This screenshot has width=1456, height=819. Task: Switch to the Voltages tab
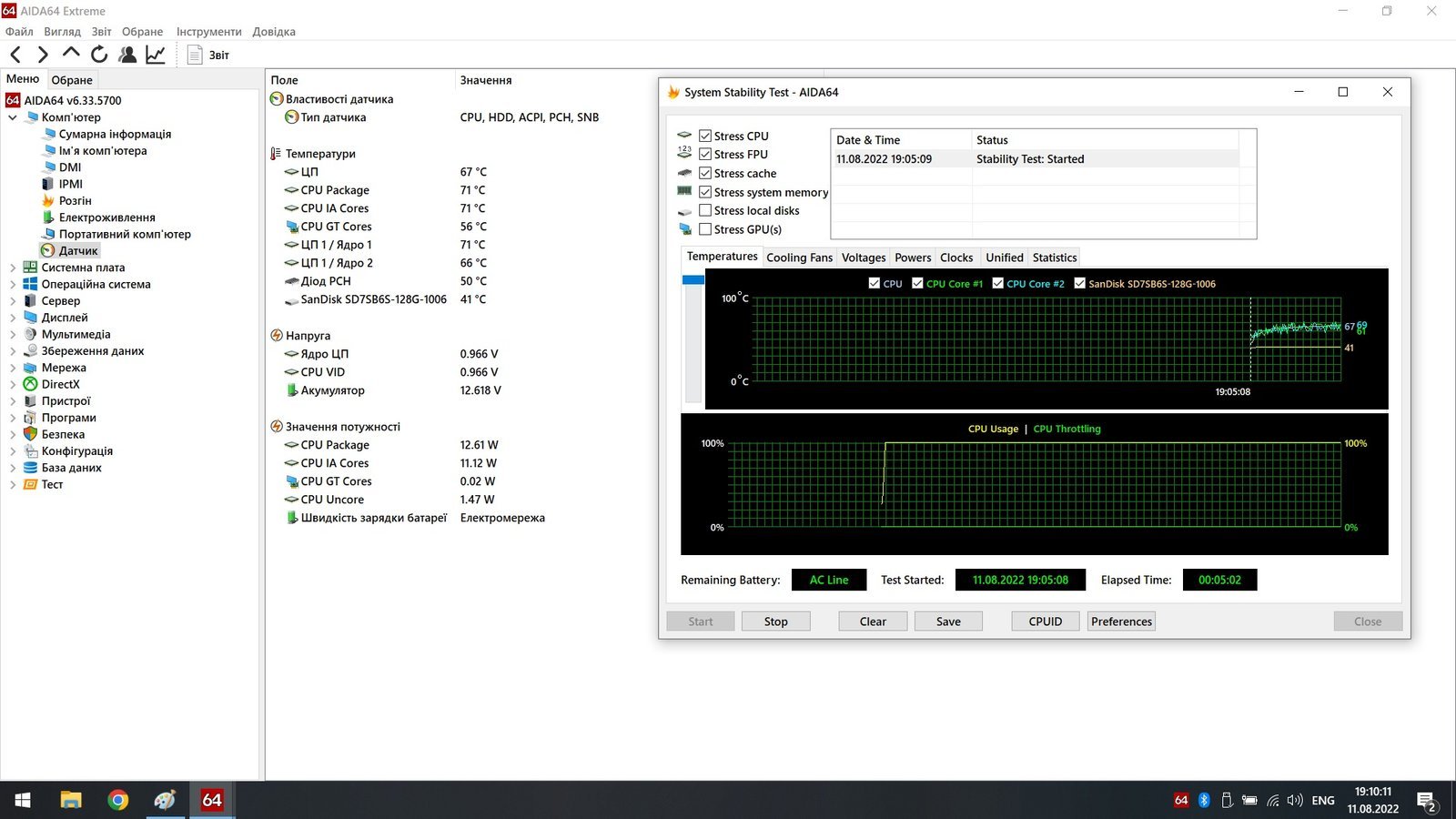(864, 258)
